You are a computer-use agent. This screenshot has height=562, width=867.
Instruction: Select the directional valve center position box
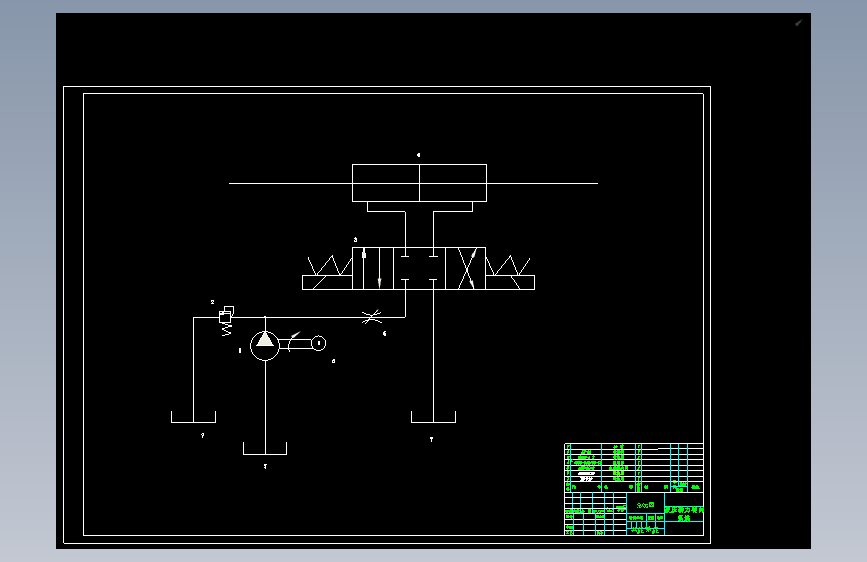click(419, 268)
